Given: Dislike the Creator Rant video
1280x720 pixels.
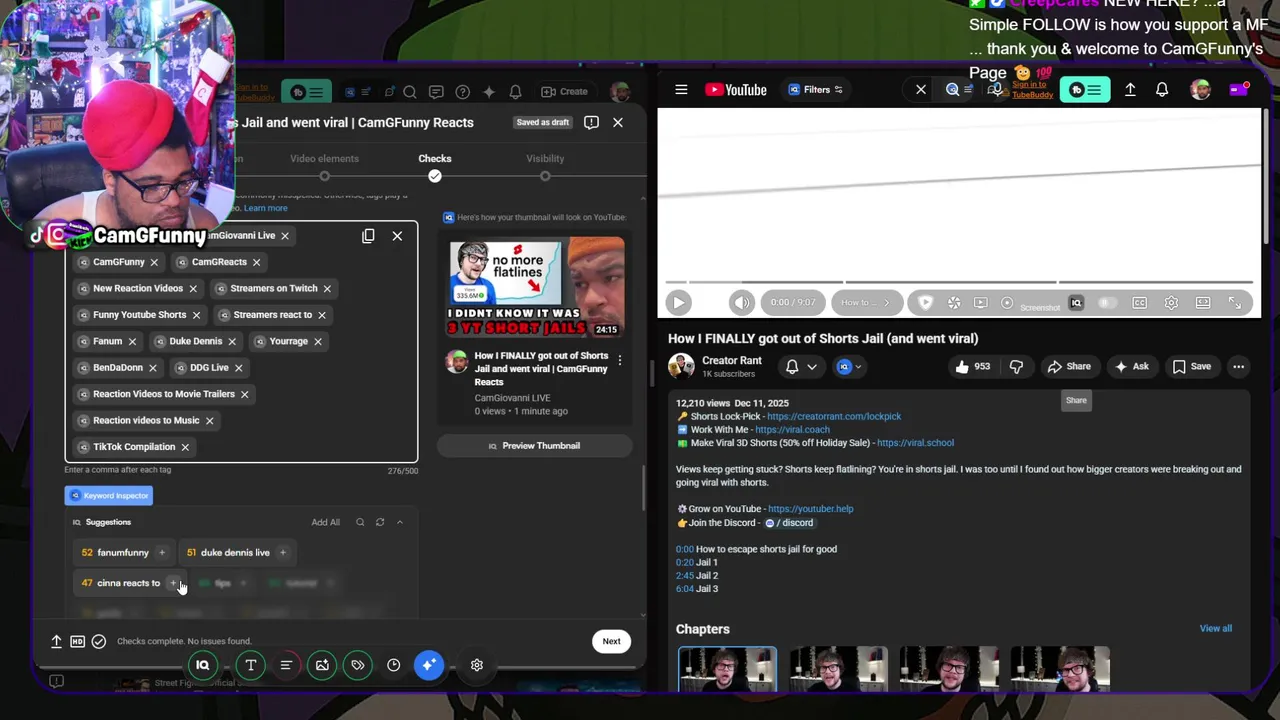Looking at the screenshot, I should click(x=1016, y=367).
